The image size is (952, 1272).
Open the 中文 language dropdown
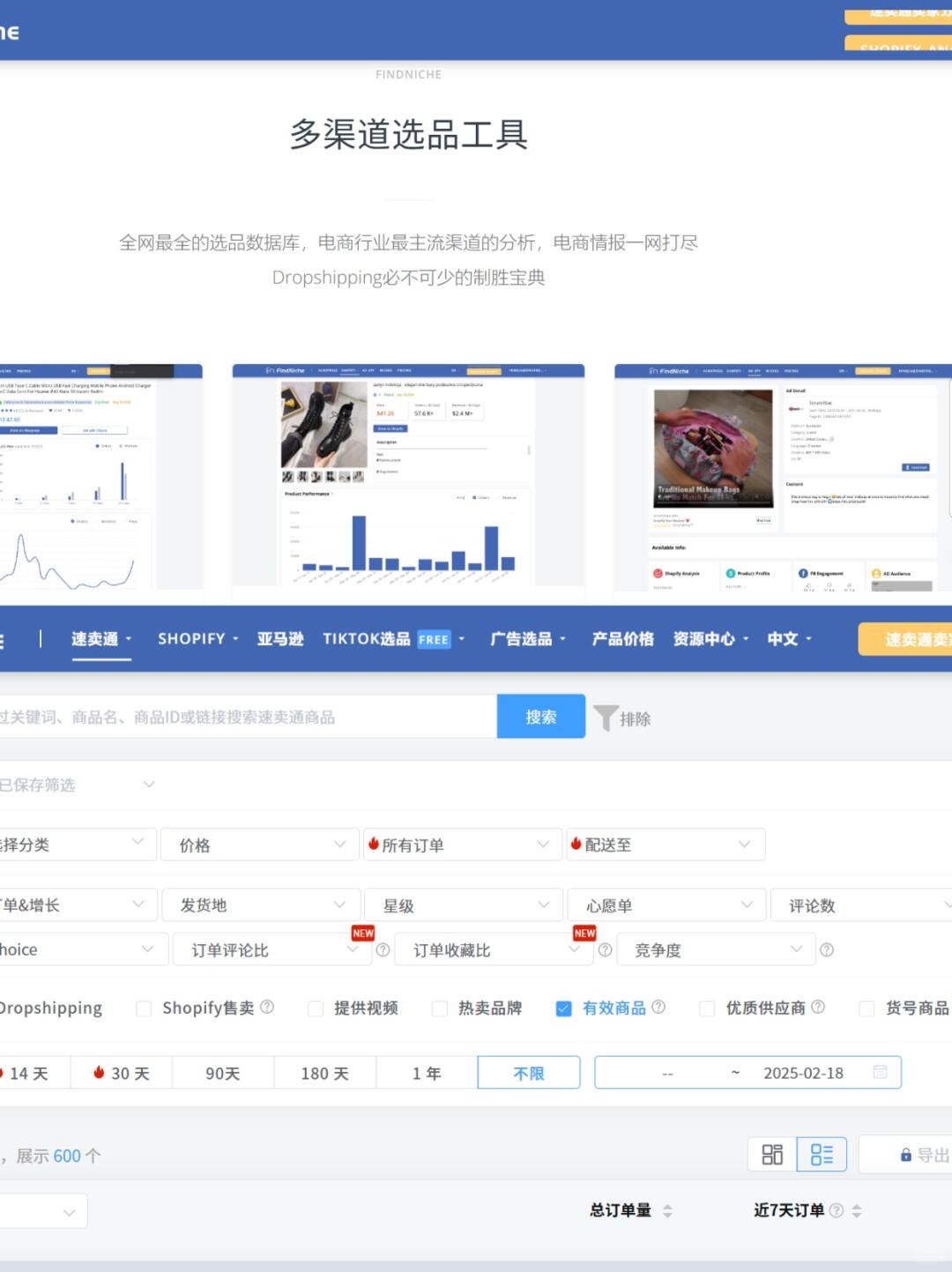pos(789,639)
